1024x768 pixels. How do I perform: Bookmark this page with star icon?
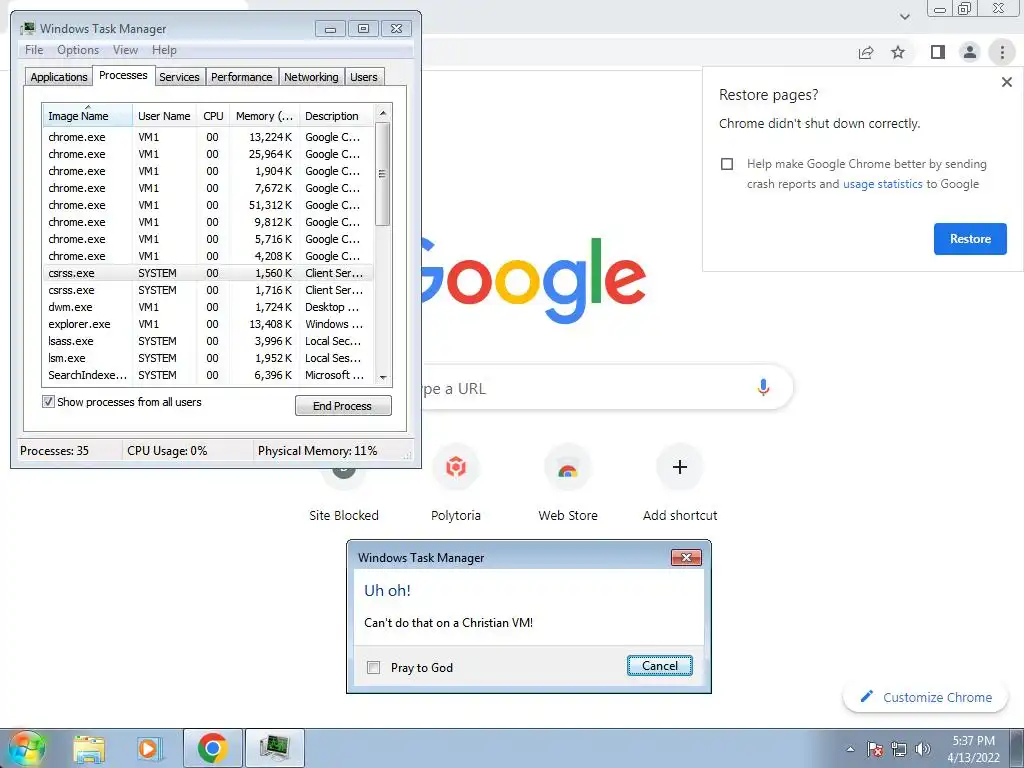click(x=898, y=52)
